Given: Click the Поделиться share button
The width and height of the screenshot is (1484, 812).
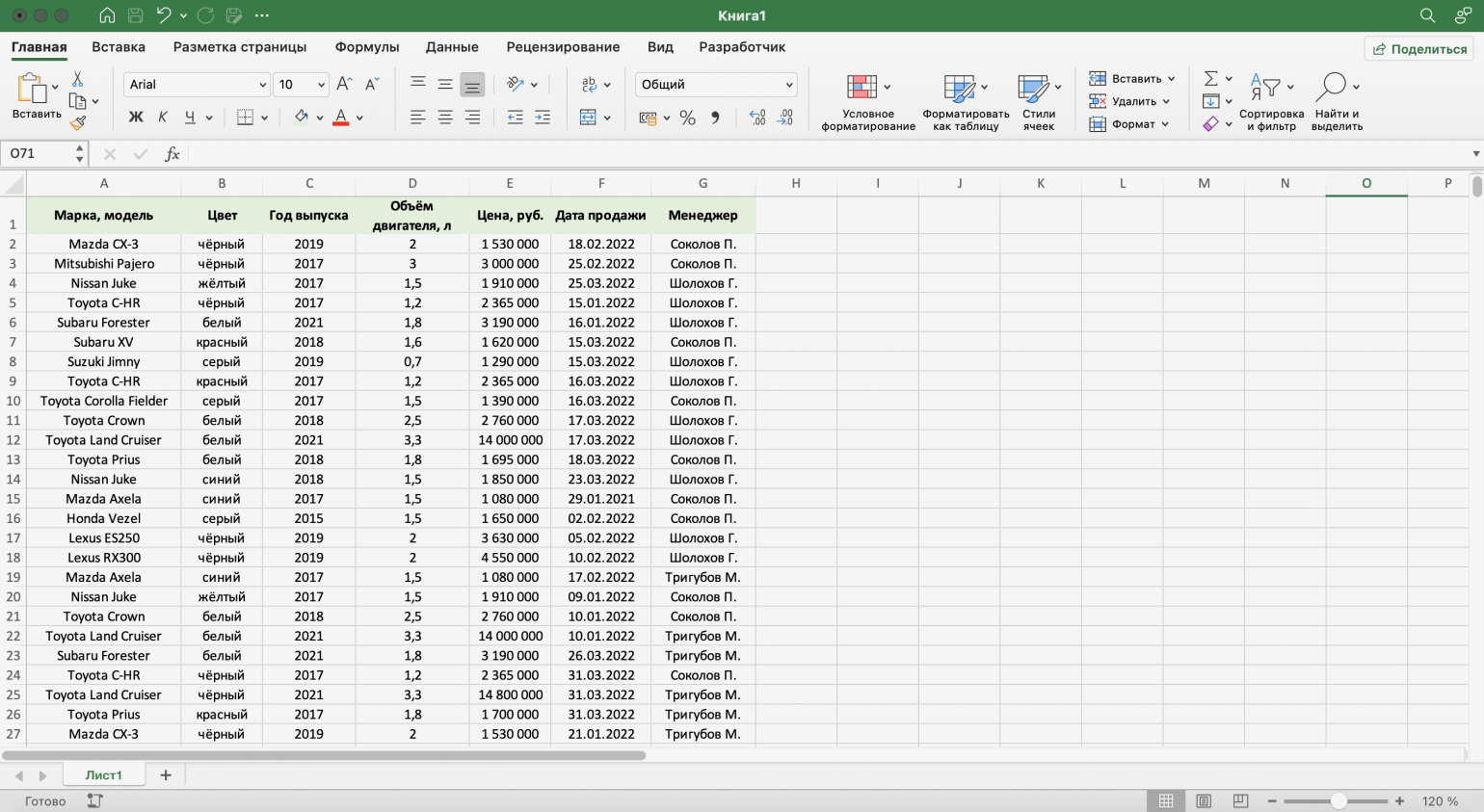Looking at the screenshot, I should (1419, 49).
